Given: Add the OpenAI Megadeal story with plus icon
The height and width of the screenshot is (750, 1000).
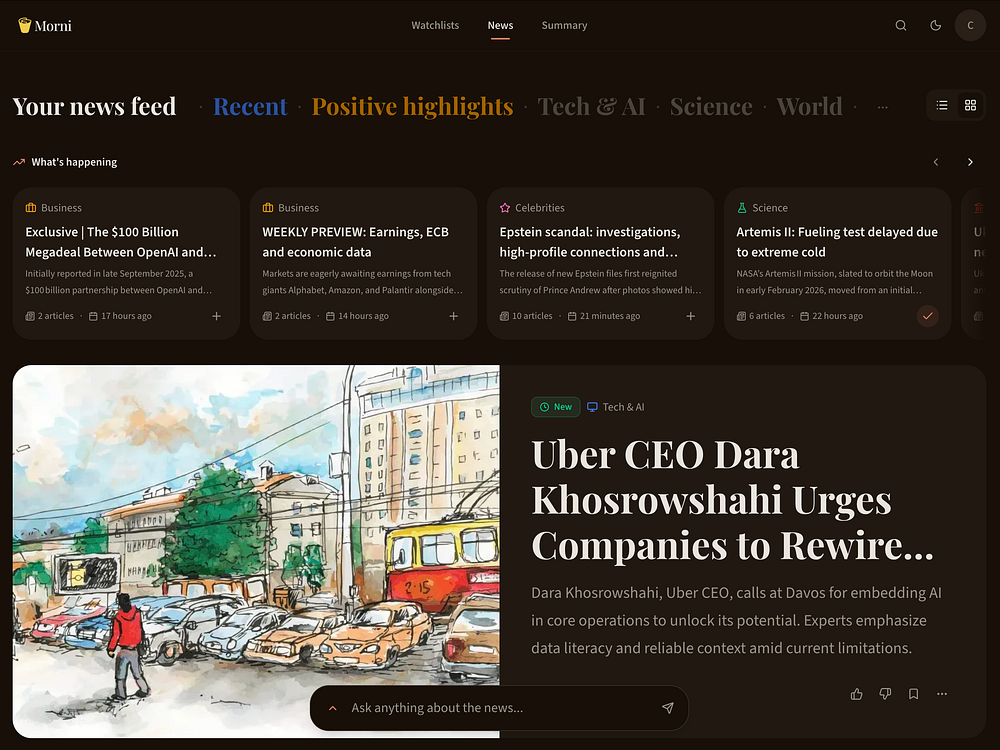Looking at the screenshot, I should (217, 316).
